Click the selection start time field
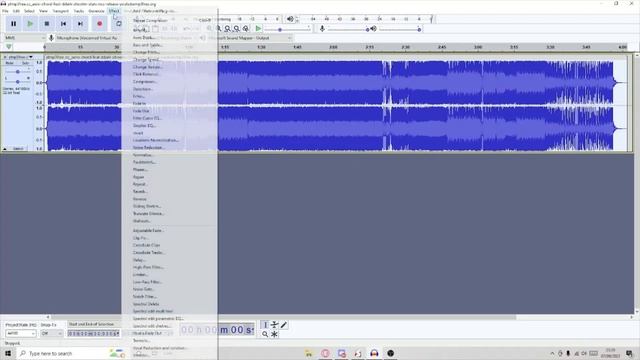The height and width of the screenshot is (360, 640). 93,333
